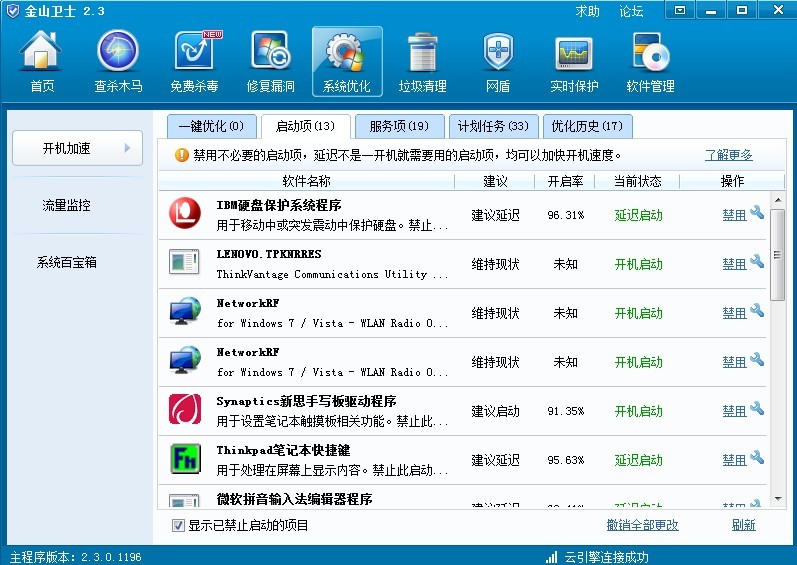This screenshot has height=565, width=797.
Task: Click the cloud engine signal icon
Action: 551,557
